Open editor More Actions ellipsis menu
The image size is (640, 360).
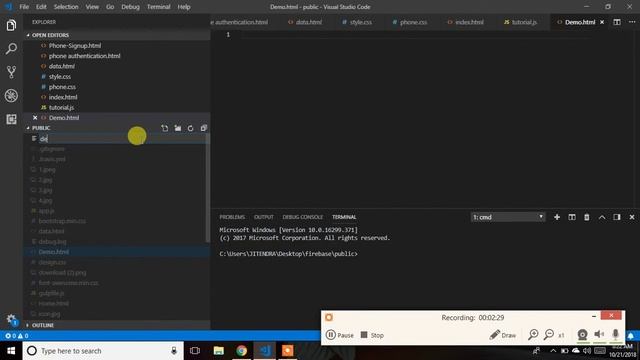632,22
